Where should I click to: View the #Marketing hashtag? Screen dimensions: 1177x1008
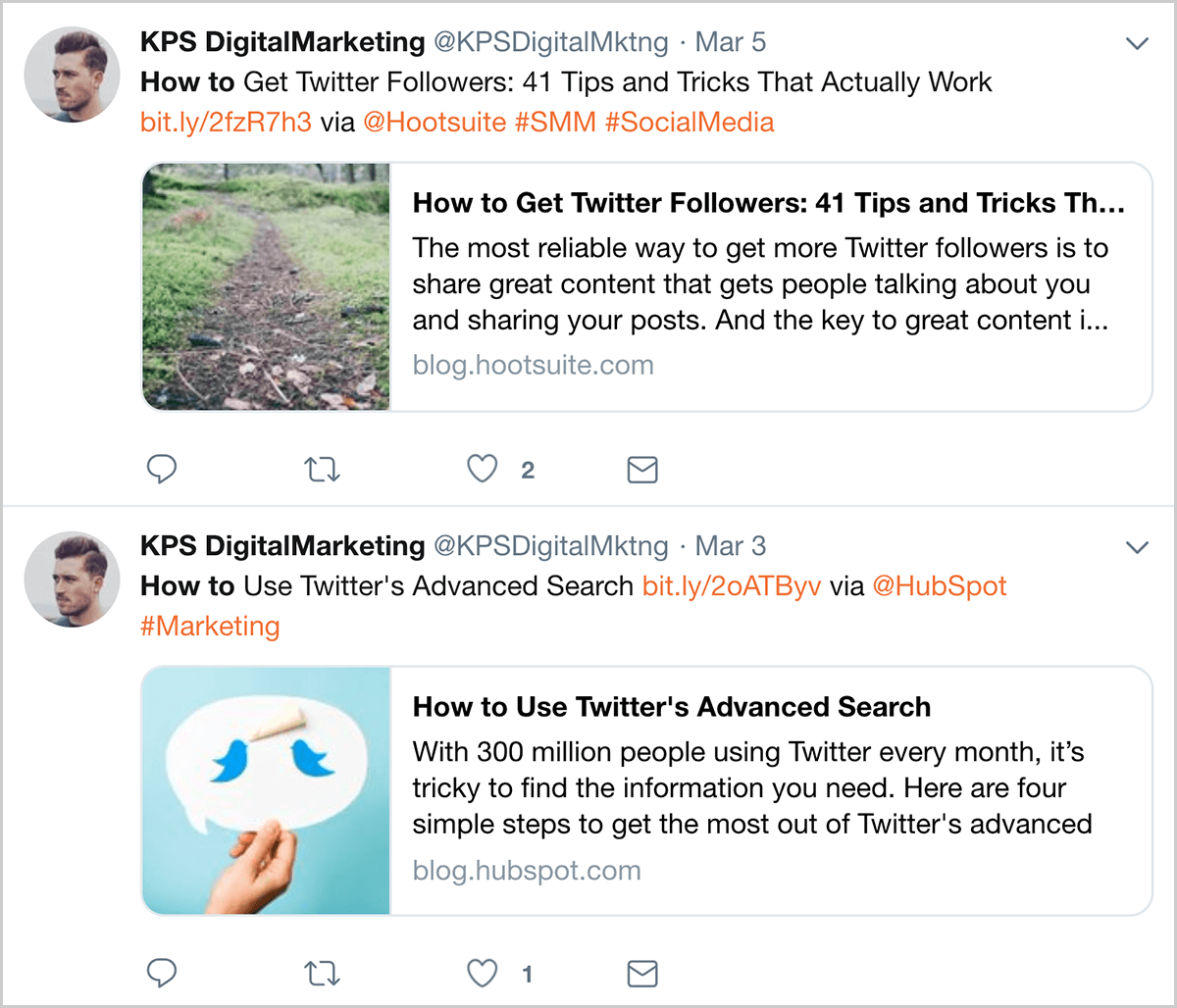[210, 627]
